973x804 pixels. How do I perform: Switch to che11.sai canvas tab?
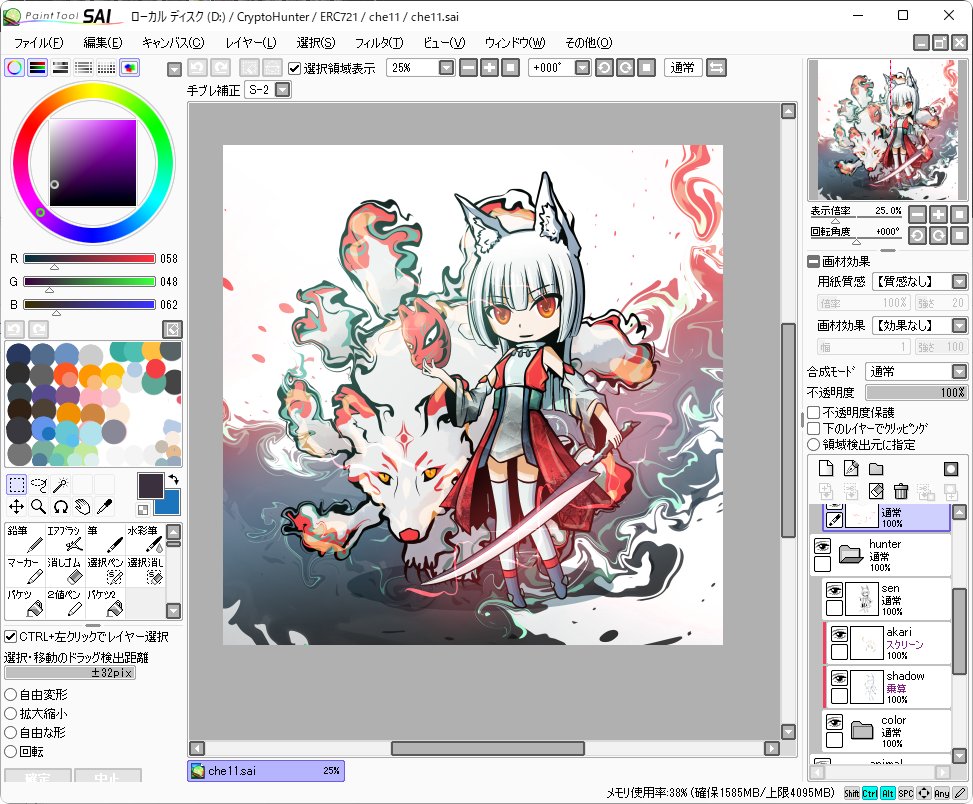(x=266, y=770)
